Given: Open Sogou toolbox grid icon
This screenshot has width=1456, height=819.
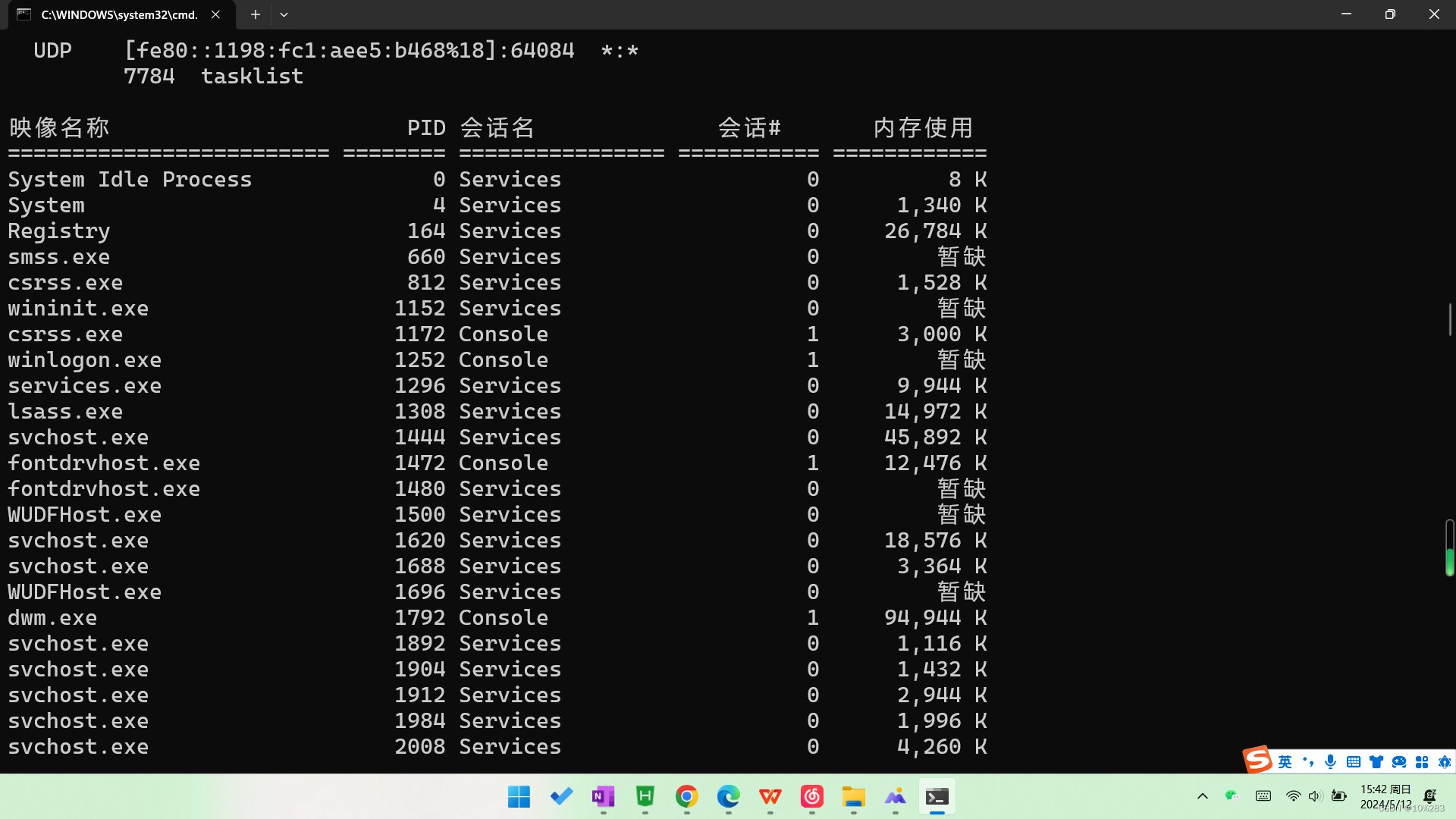Looking at the screenshot, I should (1422, 762).
